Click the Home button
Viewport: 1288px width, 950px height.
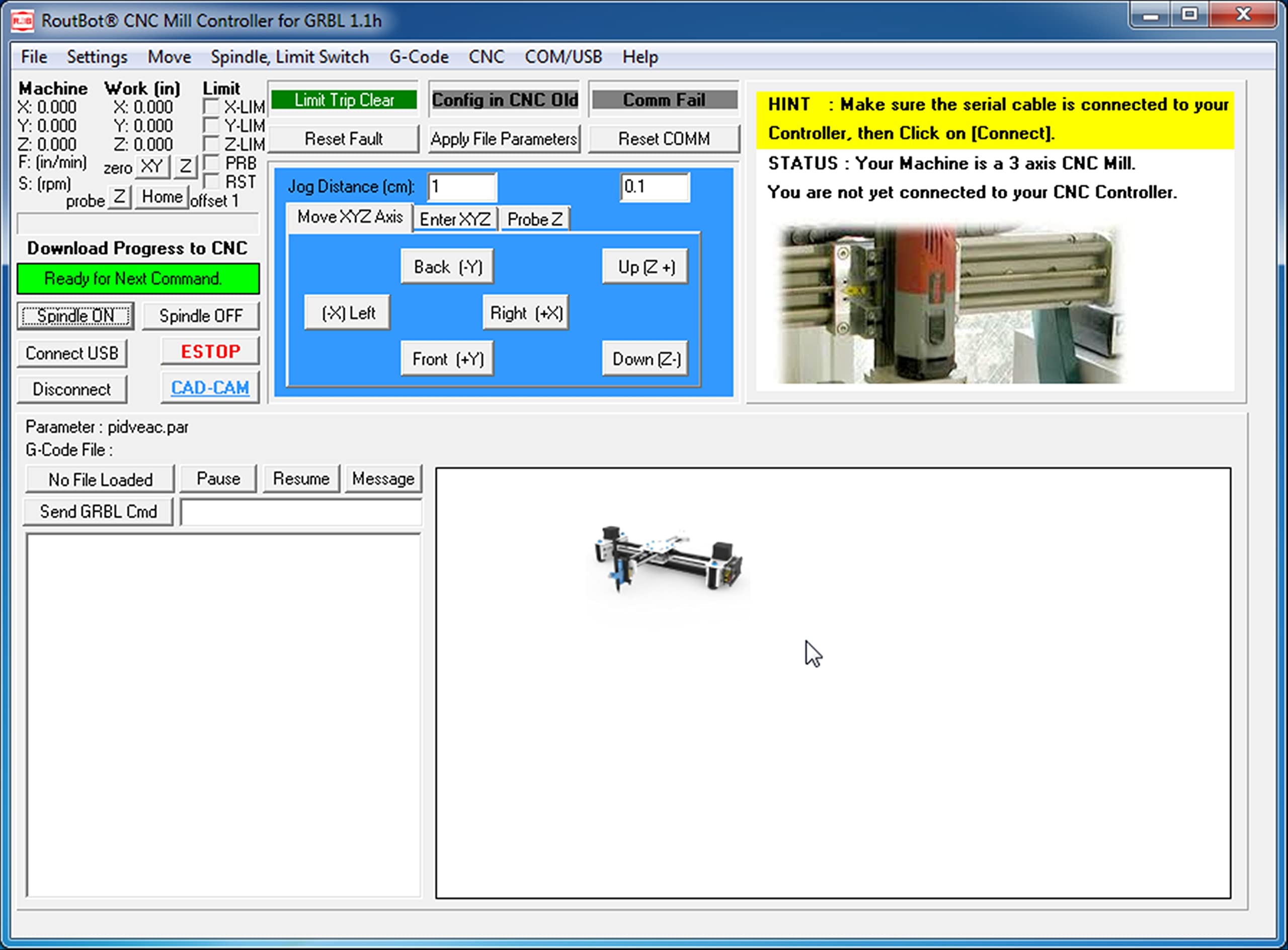click(x=162, y=197)
